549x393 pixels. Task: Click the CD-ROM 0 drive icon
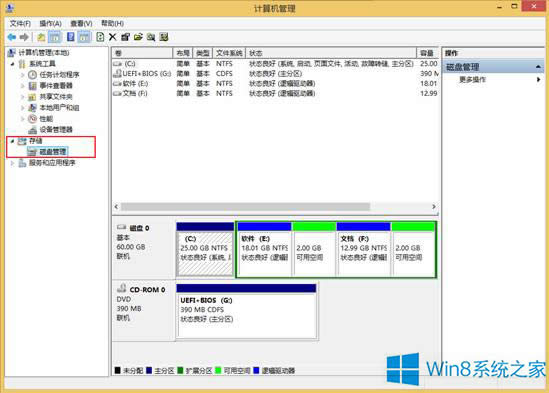(x=121, y=288)
